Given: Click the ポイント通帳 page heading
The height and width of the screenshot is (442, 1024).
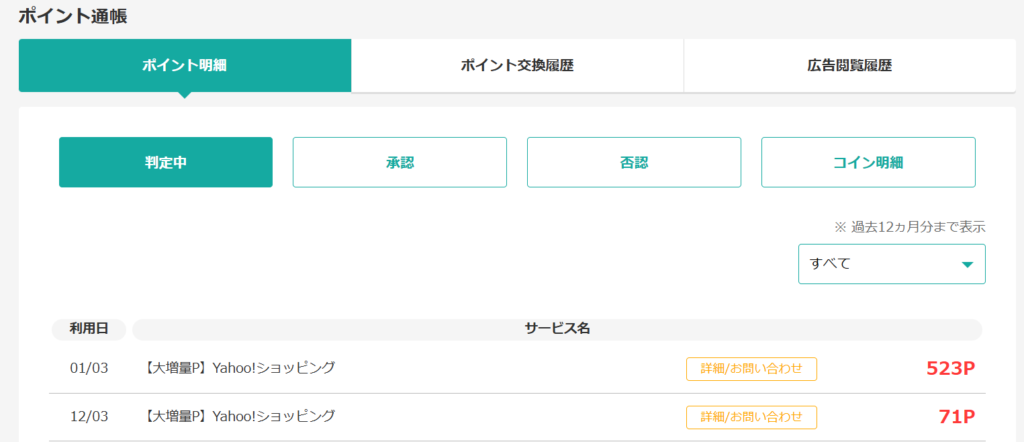Looking at the screenshot, I should tap(73, 16).
